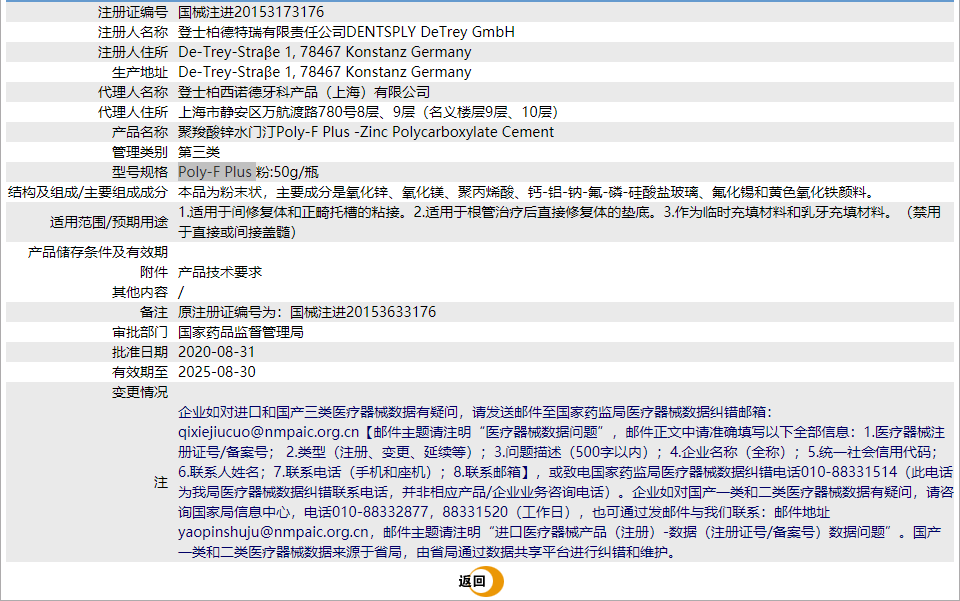Click attachment value 产品技术要求

pyautogui.click(x=220, y=272)
